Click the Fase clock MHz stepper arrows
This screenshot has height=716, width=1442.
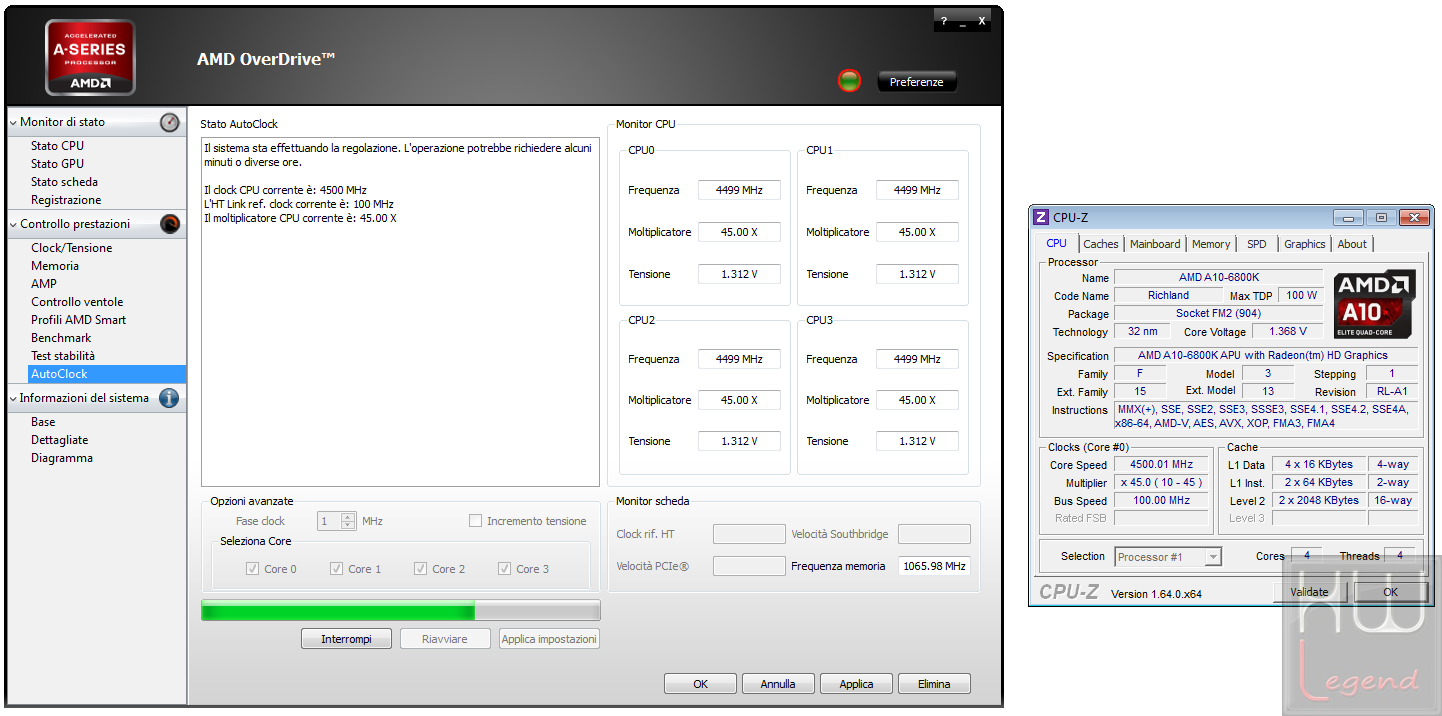click(348, 521)
